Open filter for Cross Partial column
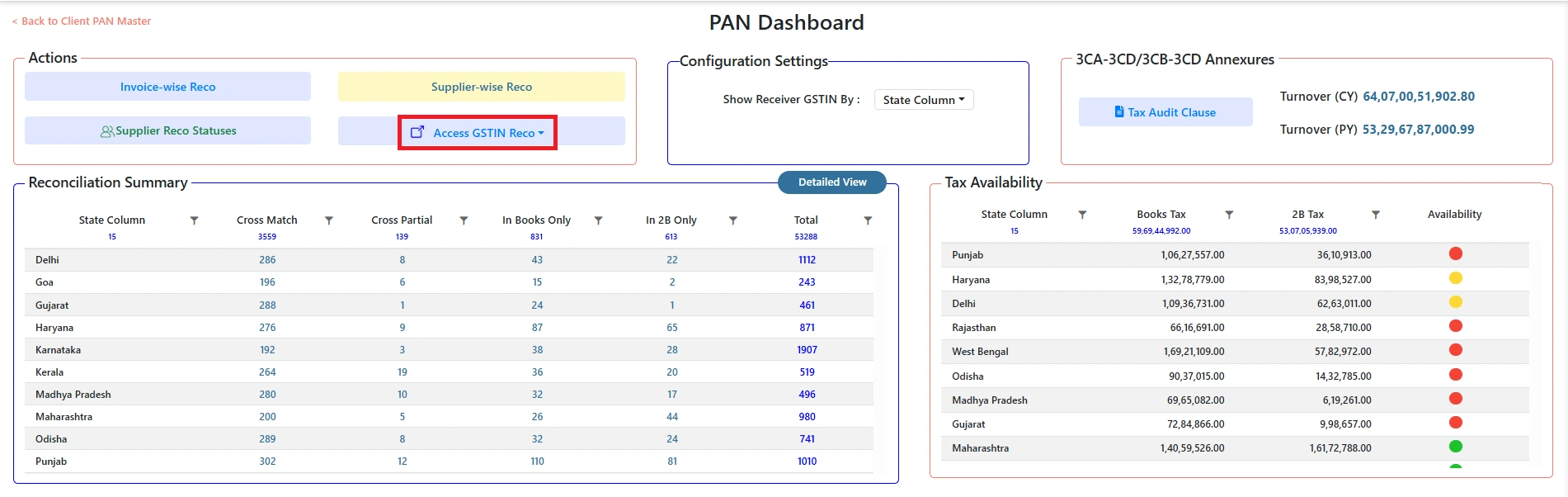1568x497 pixels. [464, 220]
